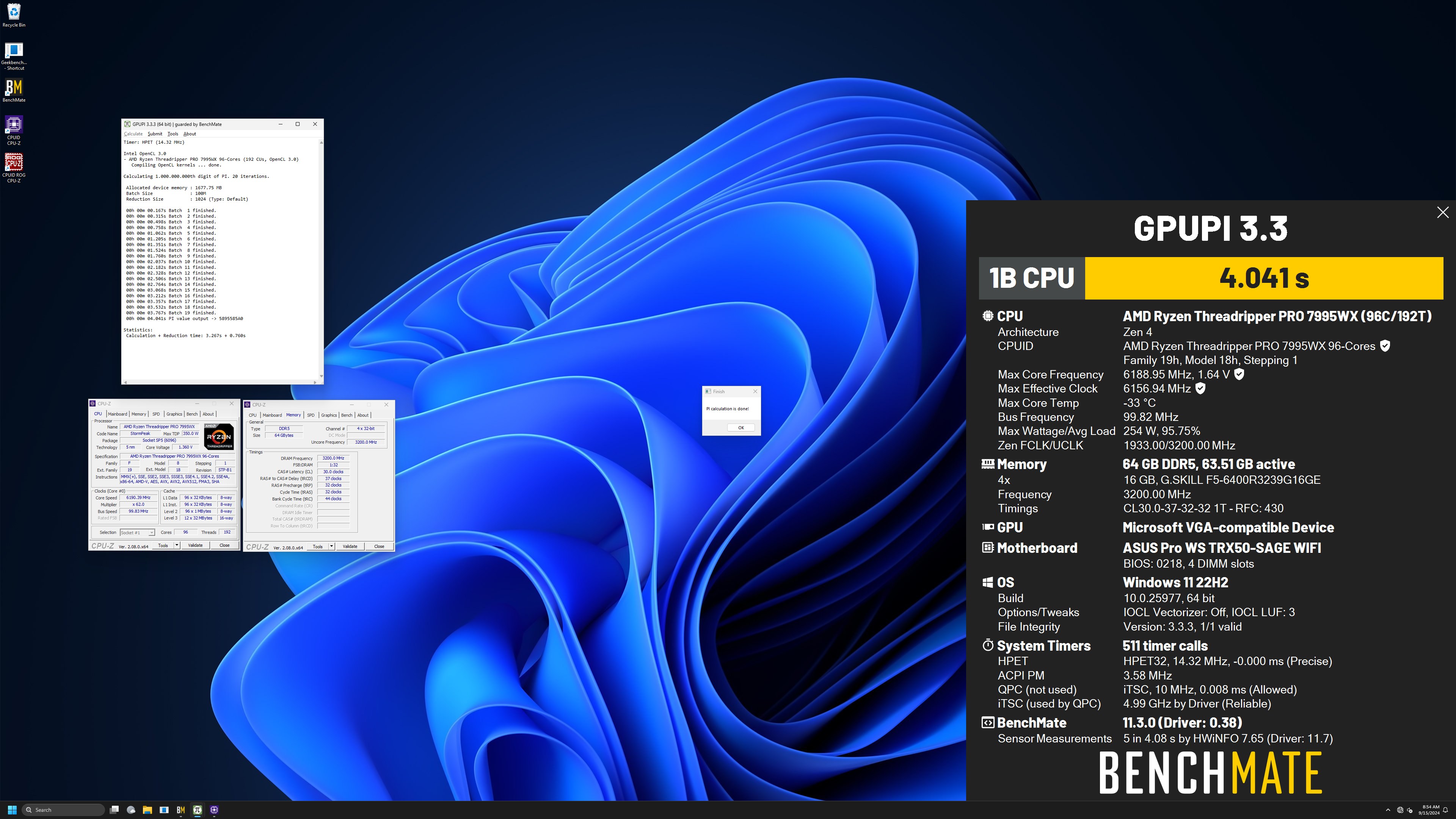Close the Finish dialog with its X

click(755, 391)
